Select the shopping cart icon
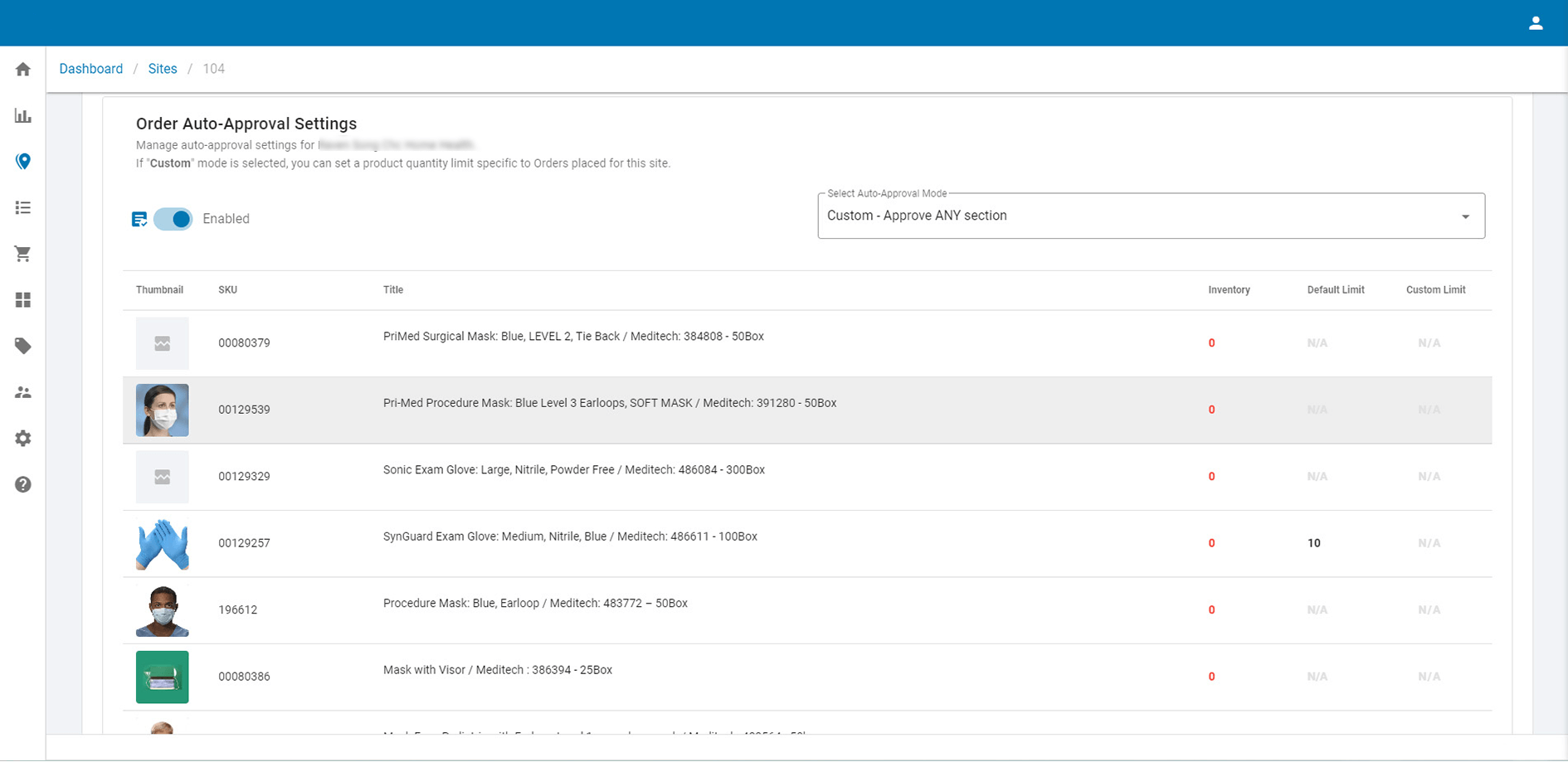1568x762 pixels. [x=22, y=254]
